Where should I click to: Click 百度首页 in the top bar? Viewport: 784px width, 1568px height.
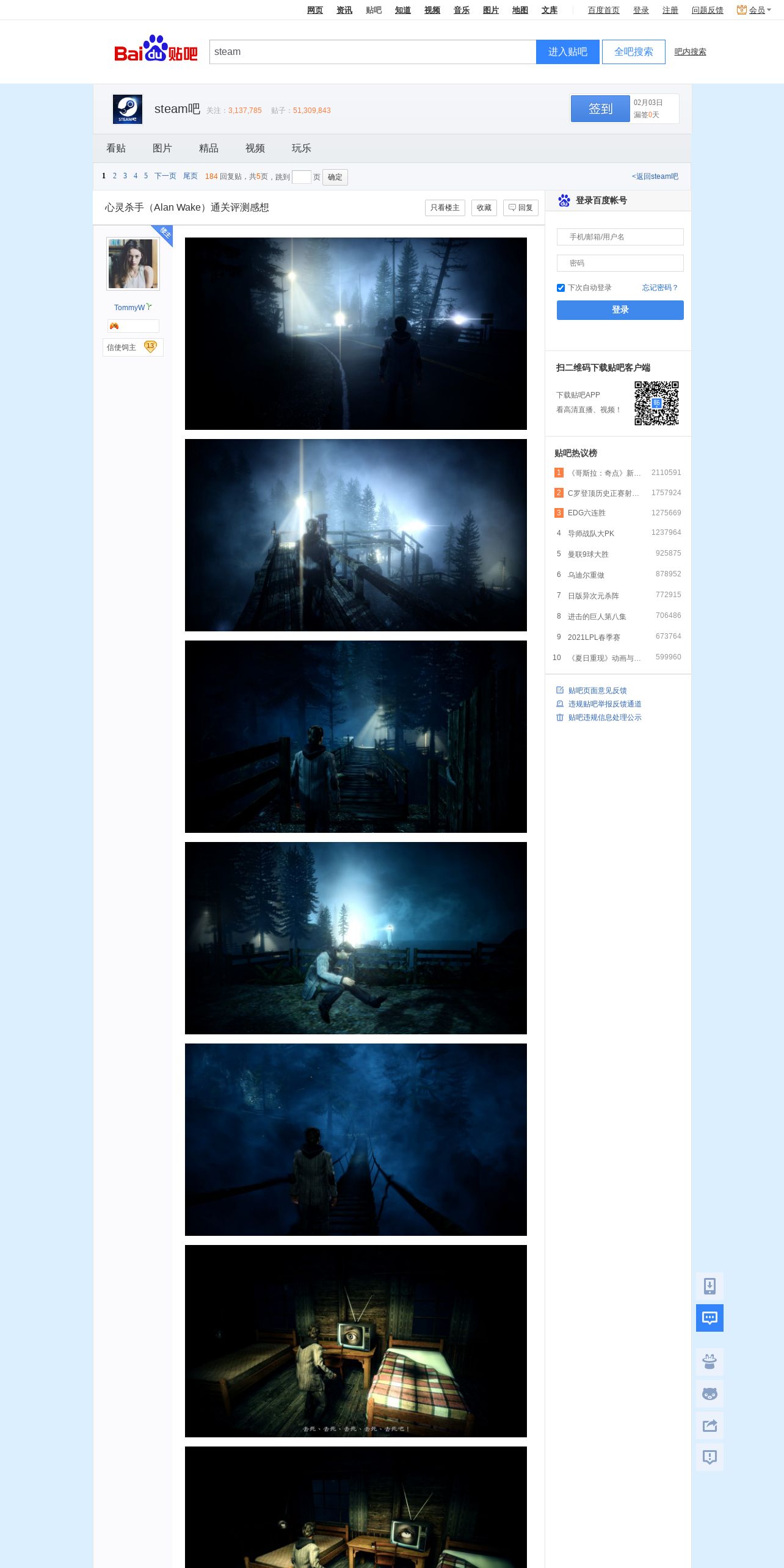[604, 10]
